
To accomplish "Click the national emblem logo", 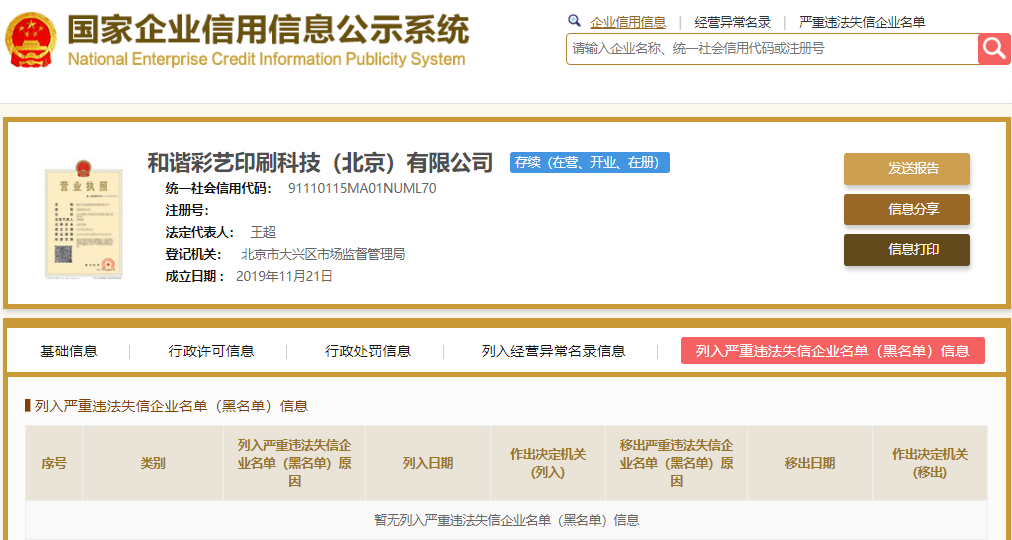I will pos(30,39).
